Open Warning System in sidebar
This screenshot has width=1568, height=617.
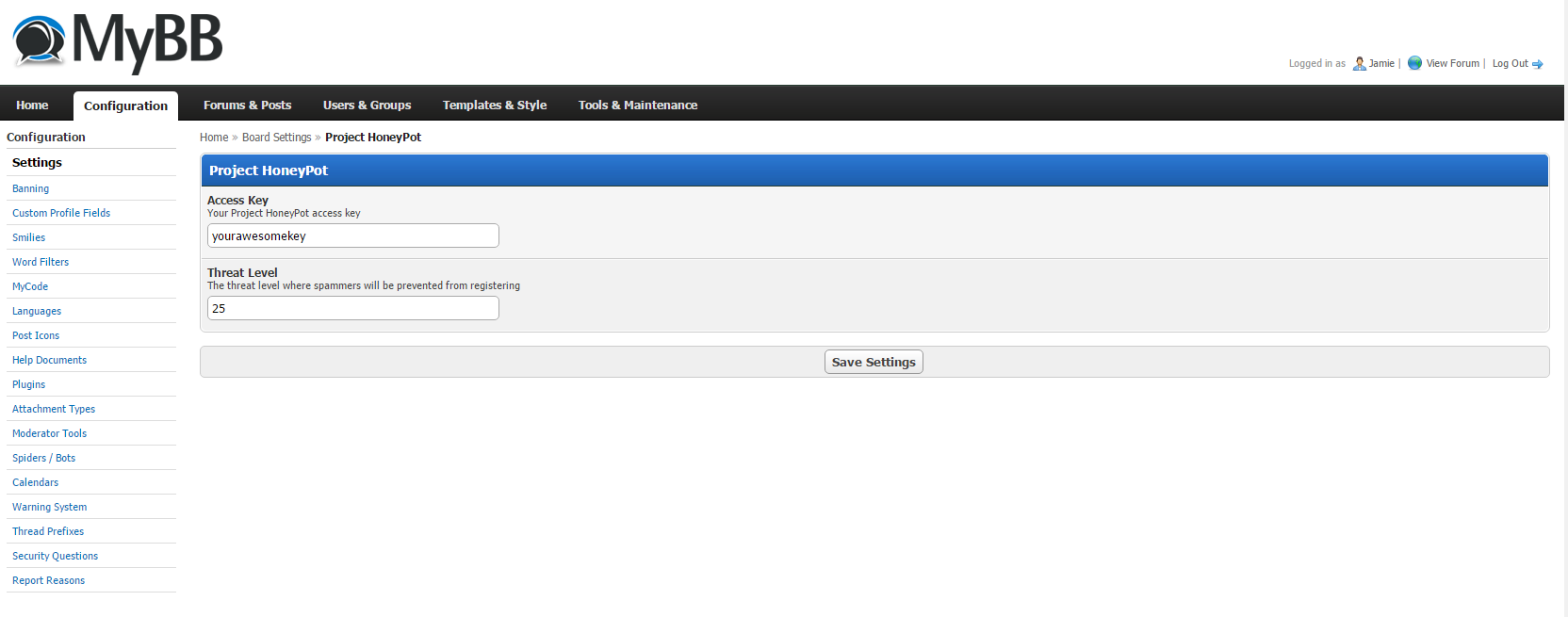[49, 507]
